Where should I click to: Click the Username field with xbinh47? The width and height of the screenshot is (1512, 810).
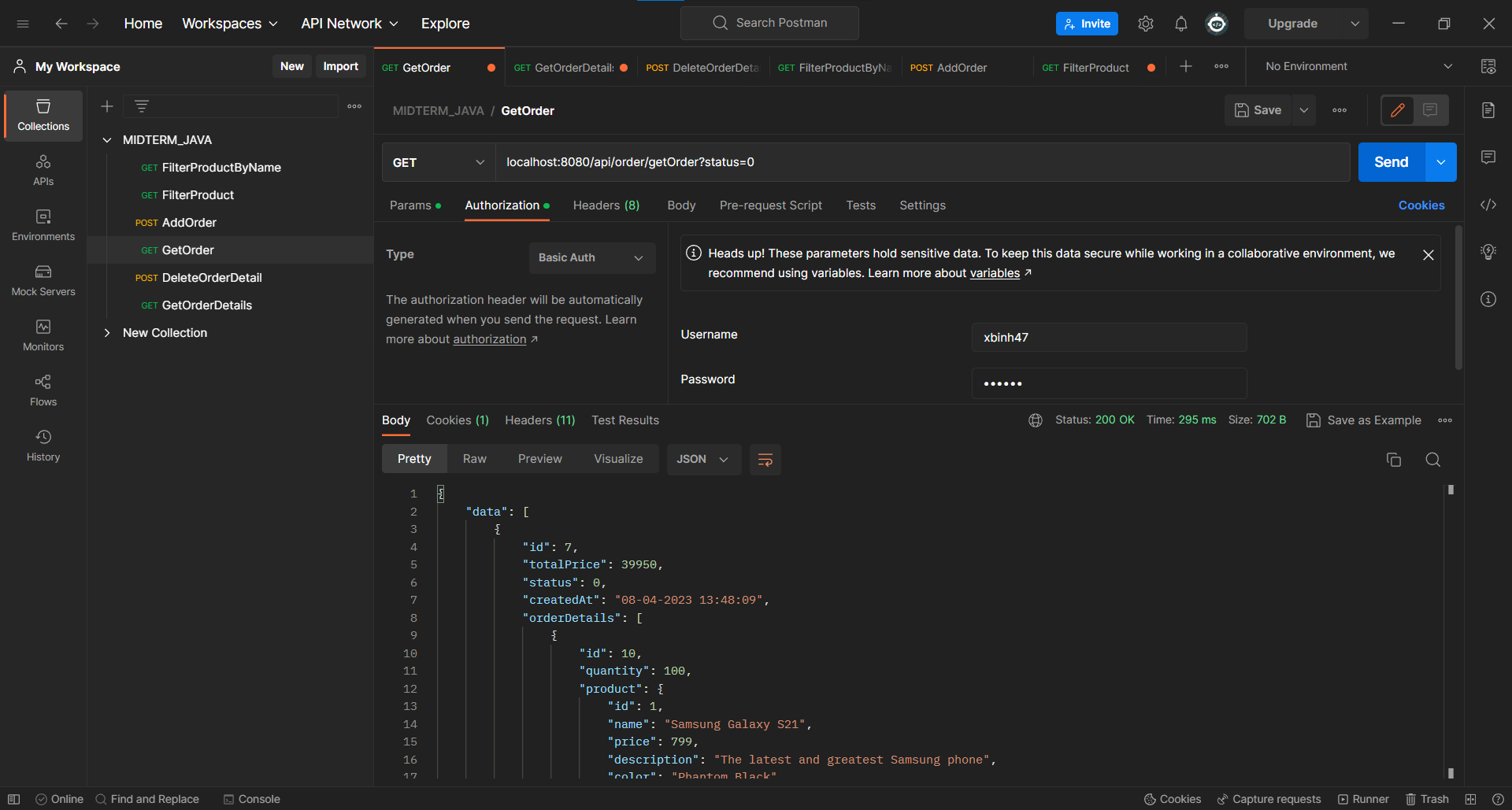(x=1109, y=338)
